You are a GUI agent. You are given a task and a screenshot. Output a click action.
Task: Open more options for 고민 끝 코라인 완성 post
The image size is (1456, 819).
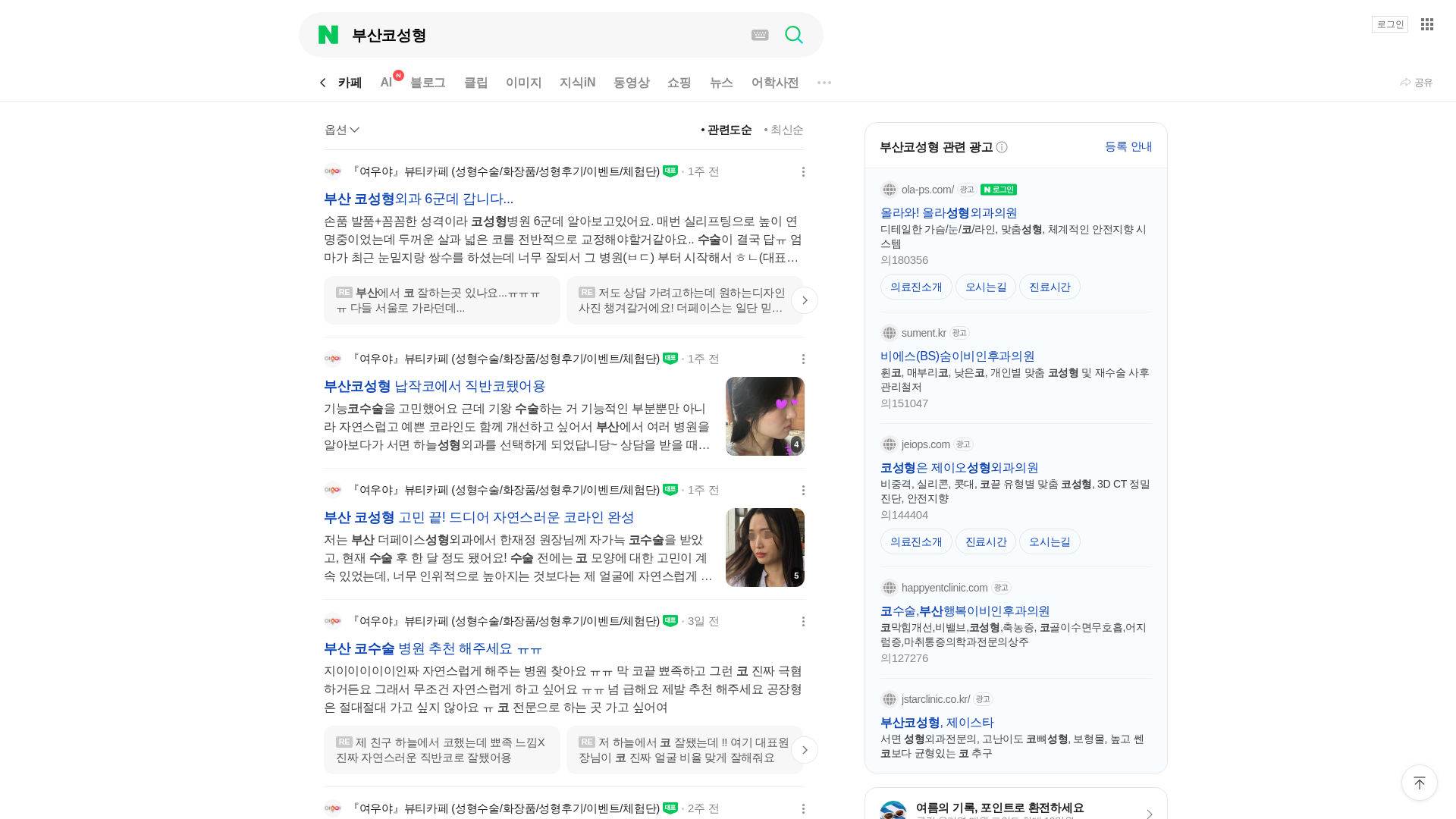[803, 491]
